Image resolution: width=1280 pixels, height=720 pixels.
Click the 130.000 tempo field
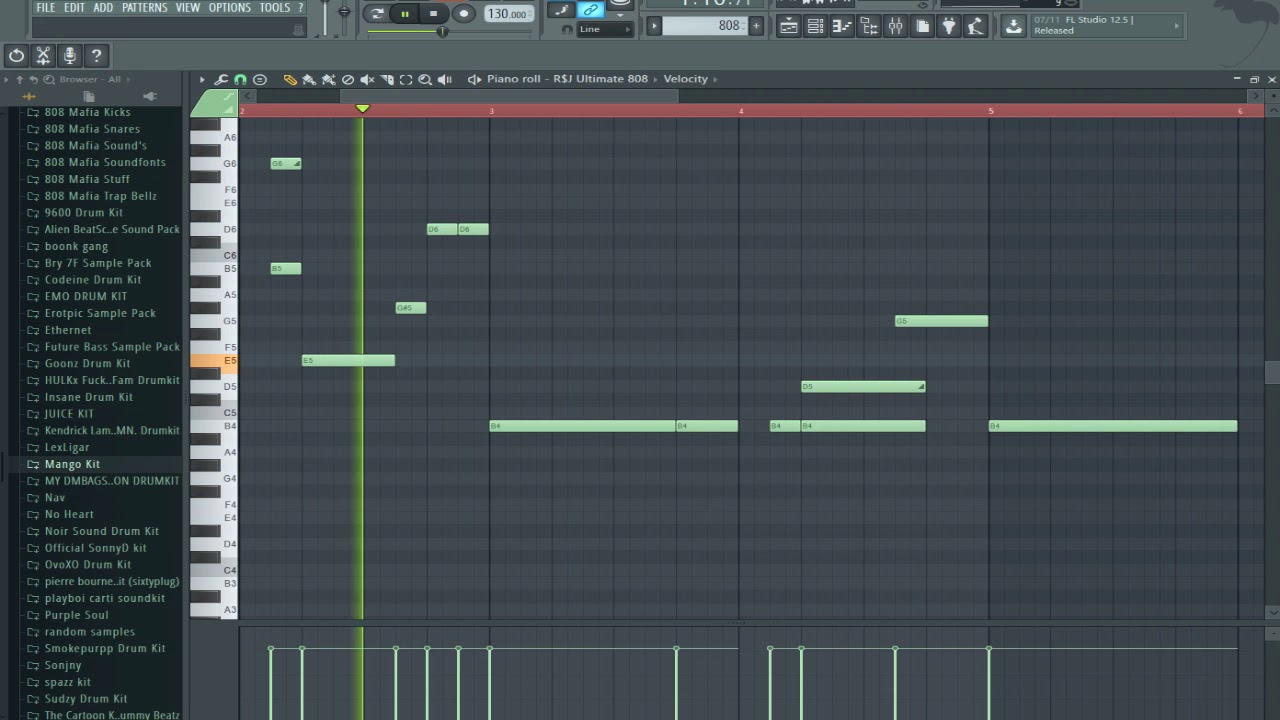[508, 14]
